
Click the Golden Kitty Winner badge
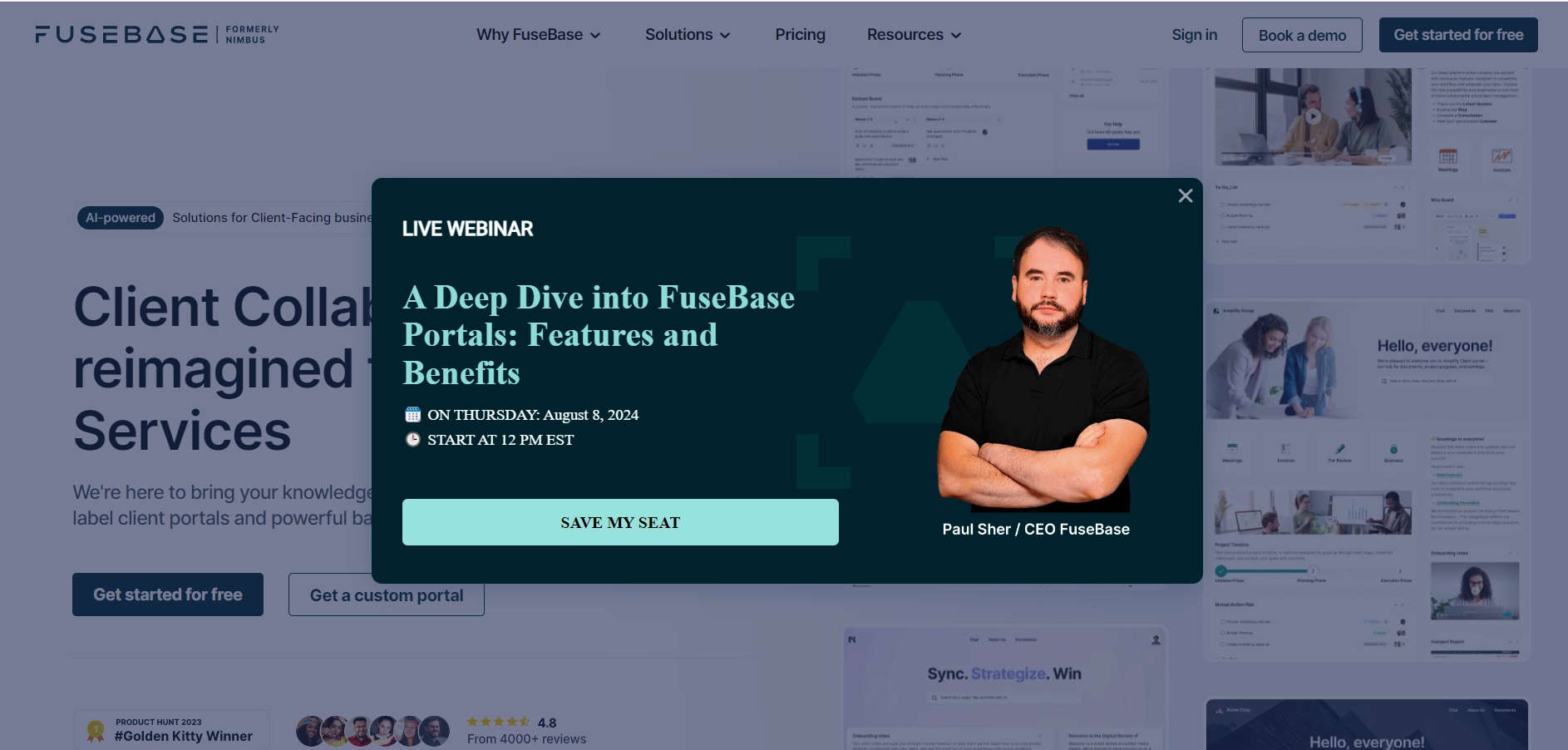(x=171, y=730)
